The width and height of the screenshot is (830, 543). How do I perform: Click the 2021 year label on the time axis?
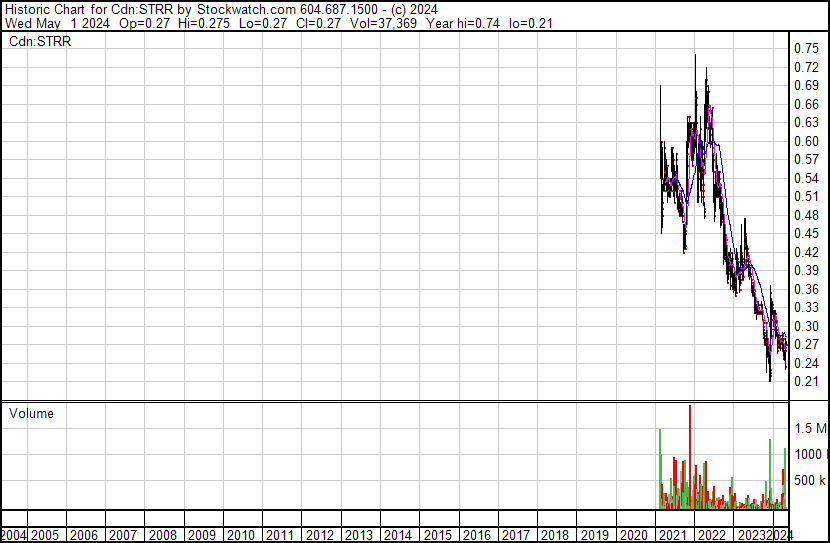(672, 534)
